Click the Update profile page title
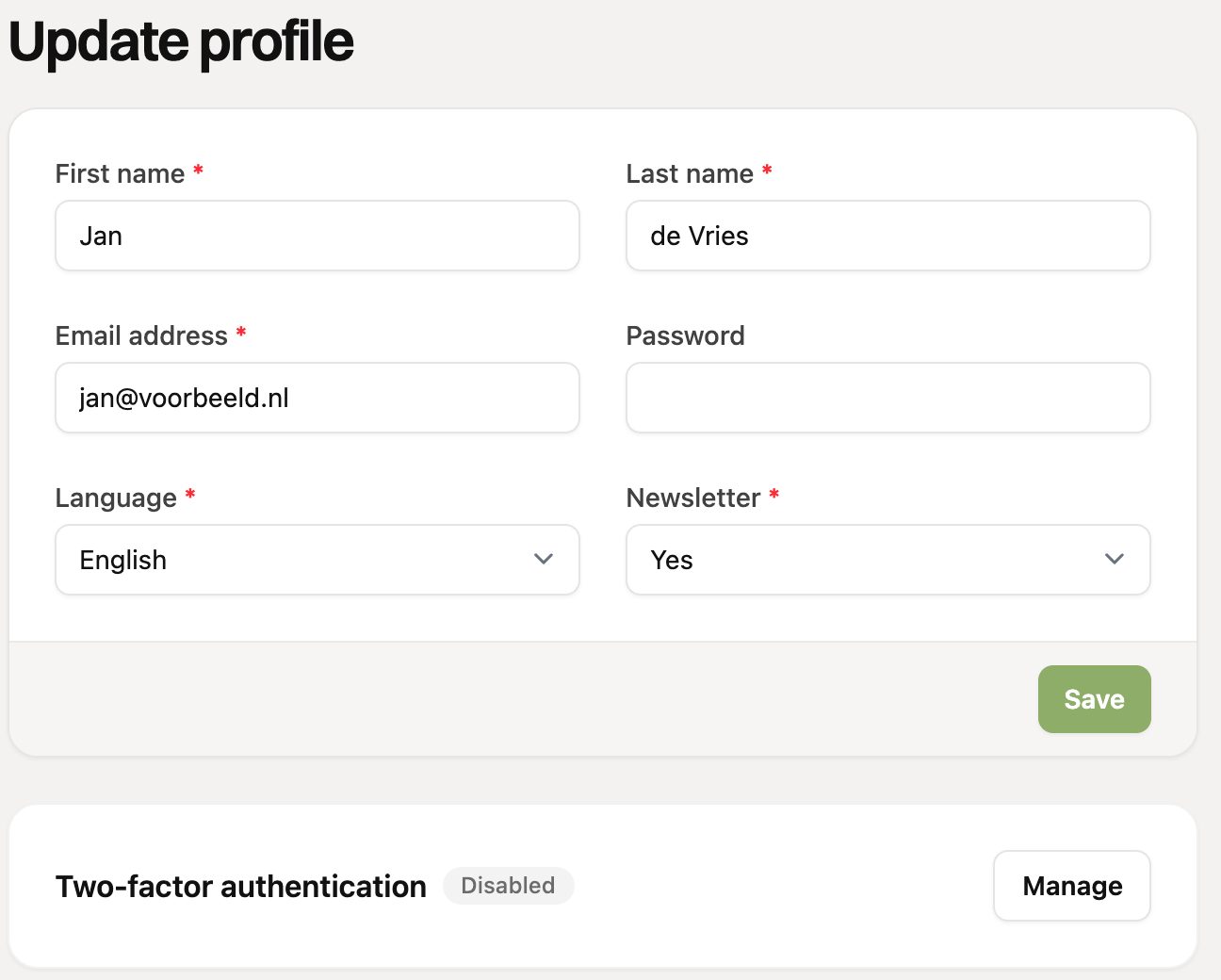1221x980 pixels. pyautogui.click(x=181, y=42)
